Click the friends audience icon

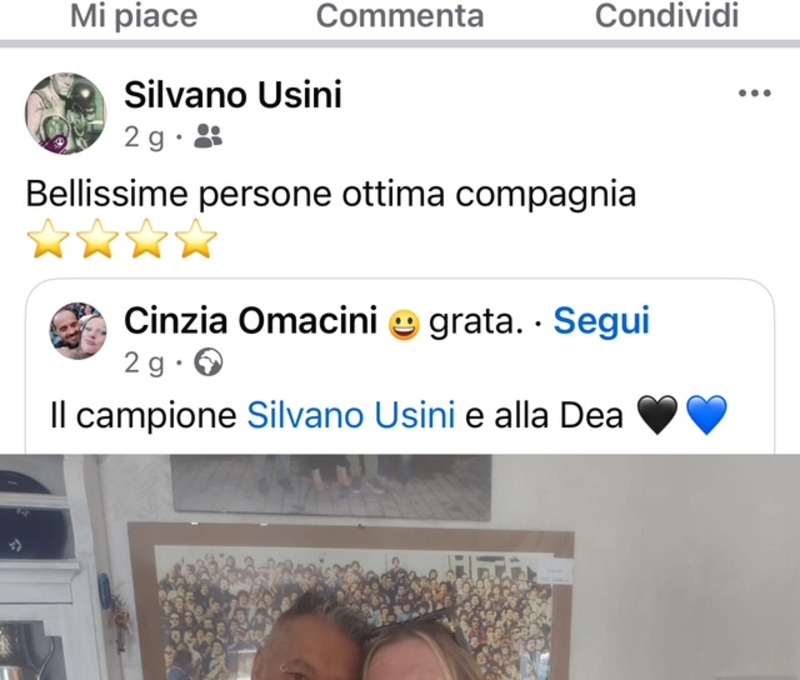tap(208, 136)
